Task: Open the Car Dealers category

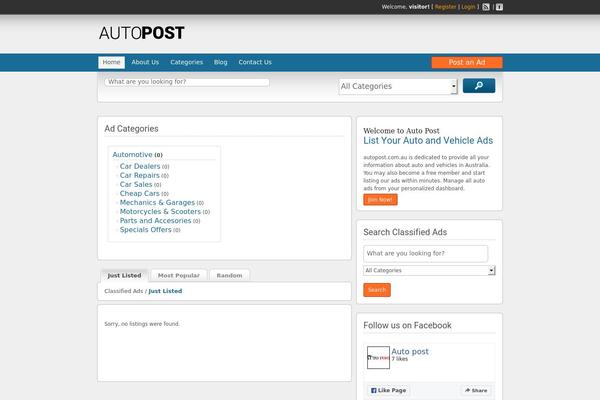Action: pyautogui.click(x=140, y=166)
